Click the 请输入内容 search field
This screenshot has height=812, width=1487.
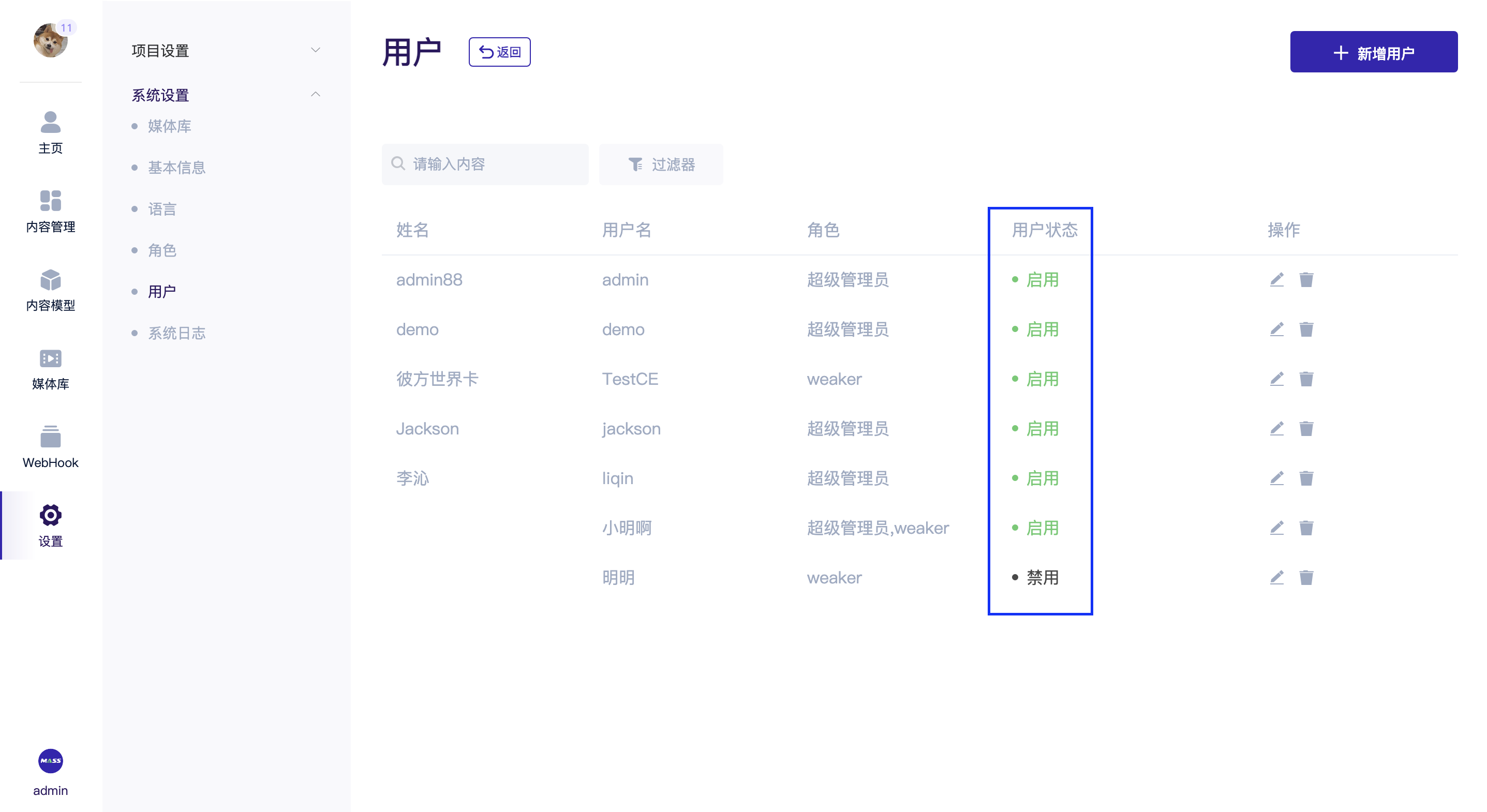(x=485, y=164)
